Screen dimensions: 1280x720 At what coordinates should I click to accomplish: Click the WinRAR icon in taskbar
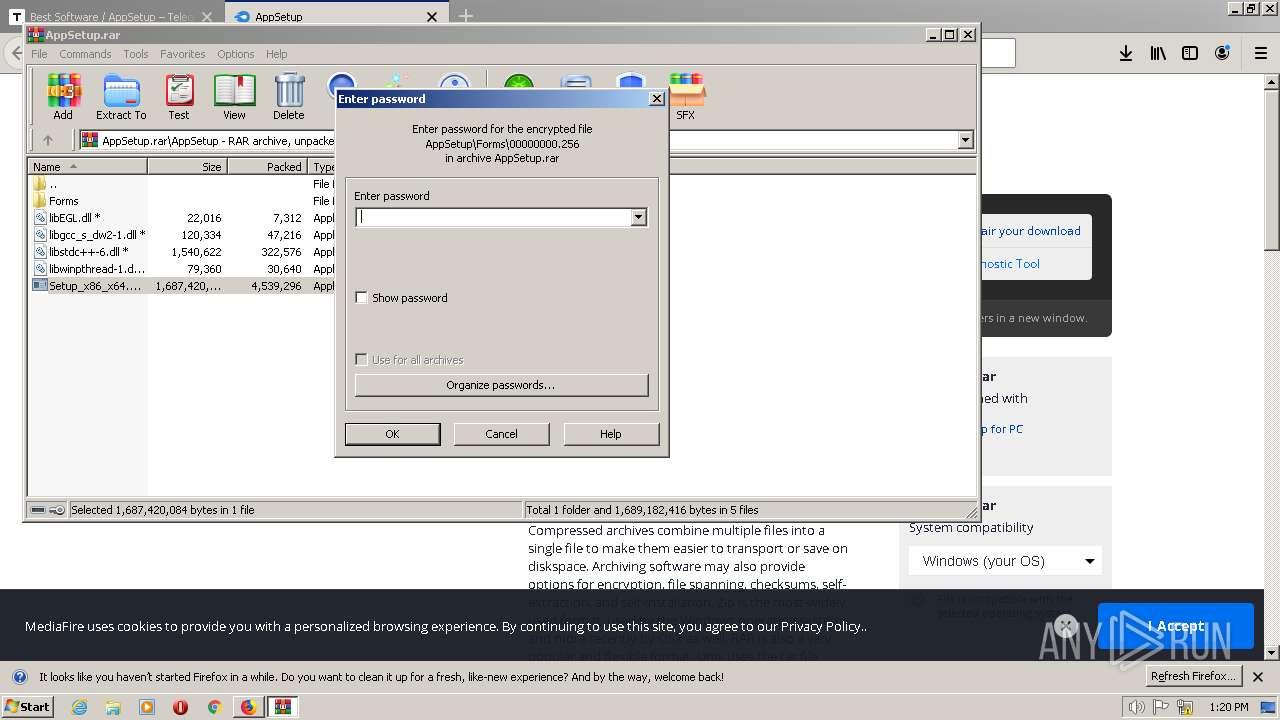tap(283, 707)
